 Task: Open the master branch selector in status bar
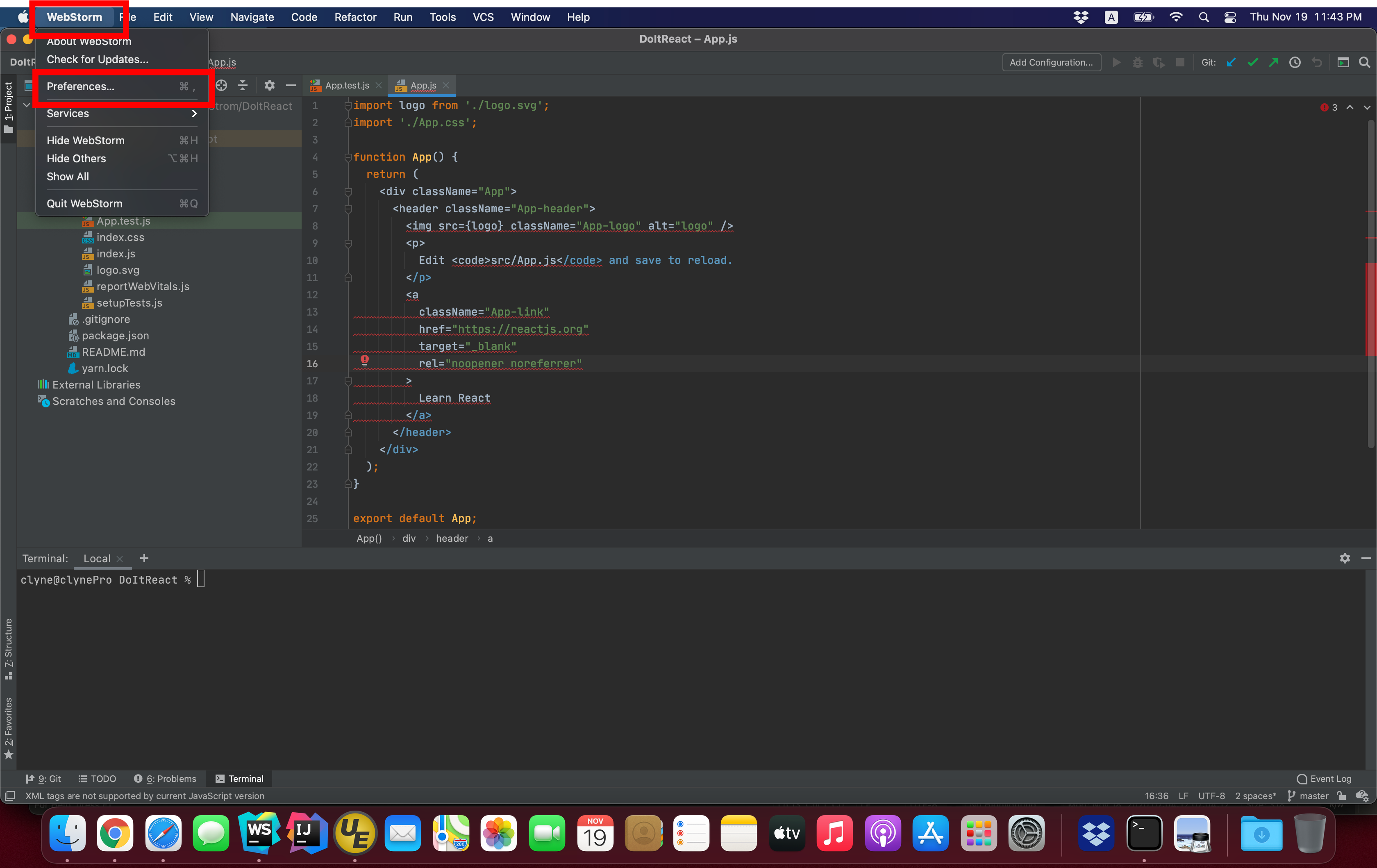point(1309,795)
